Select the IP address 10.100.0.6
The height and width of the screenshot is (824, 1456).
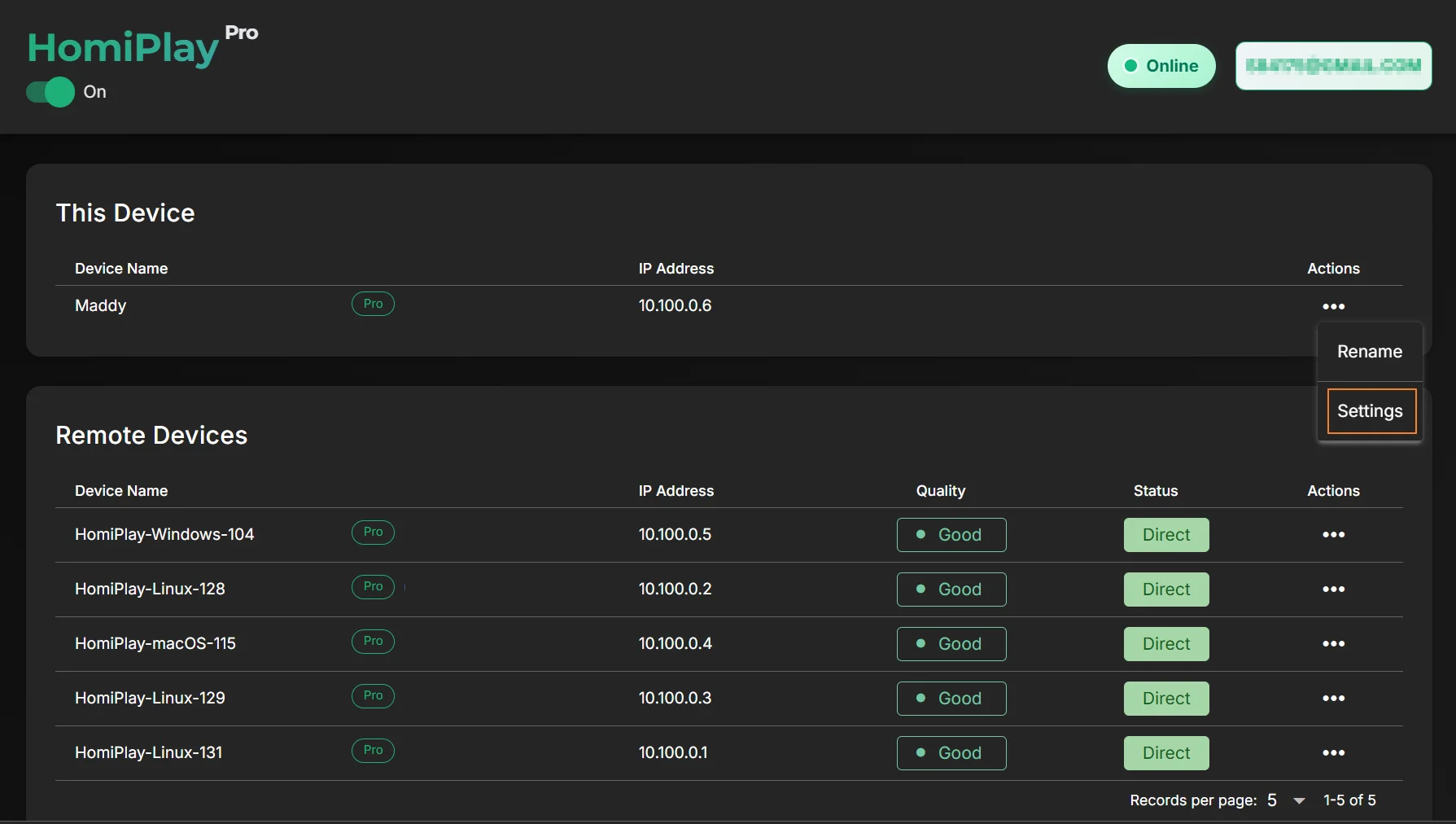pos(675,306)
